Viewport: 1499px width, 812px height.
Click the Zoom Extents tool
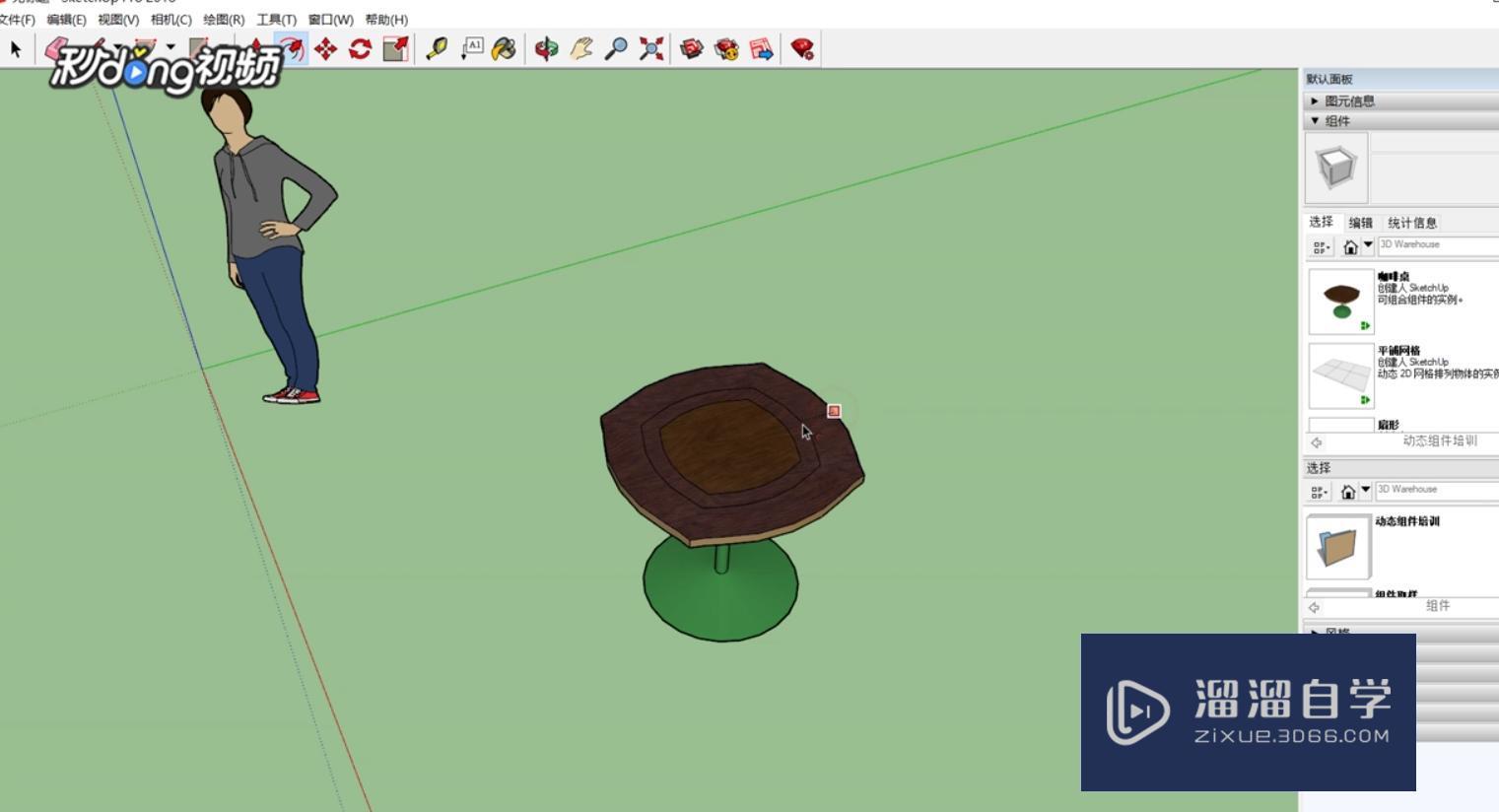[650, 48]
